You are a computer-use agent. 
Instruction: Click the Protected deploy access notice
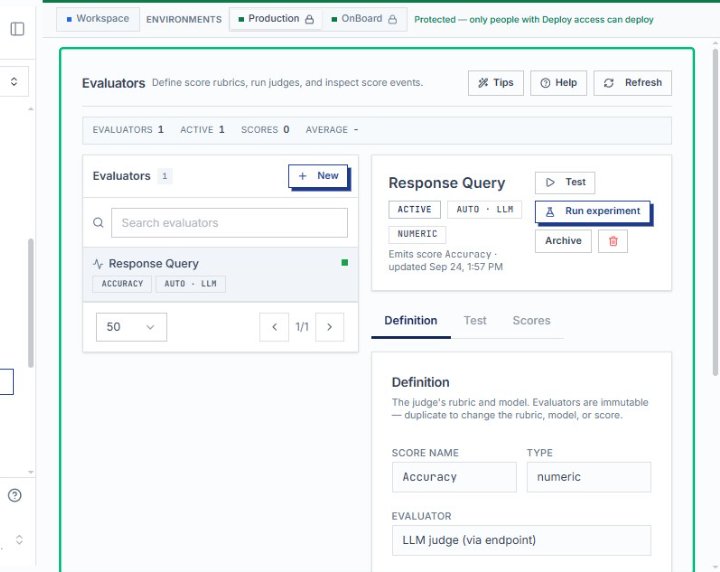click(534, 20)
